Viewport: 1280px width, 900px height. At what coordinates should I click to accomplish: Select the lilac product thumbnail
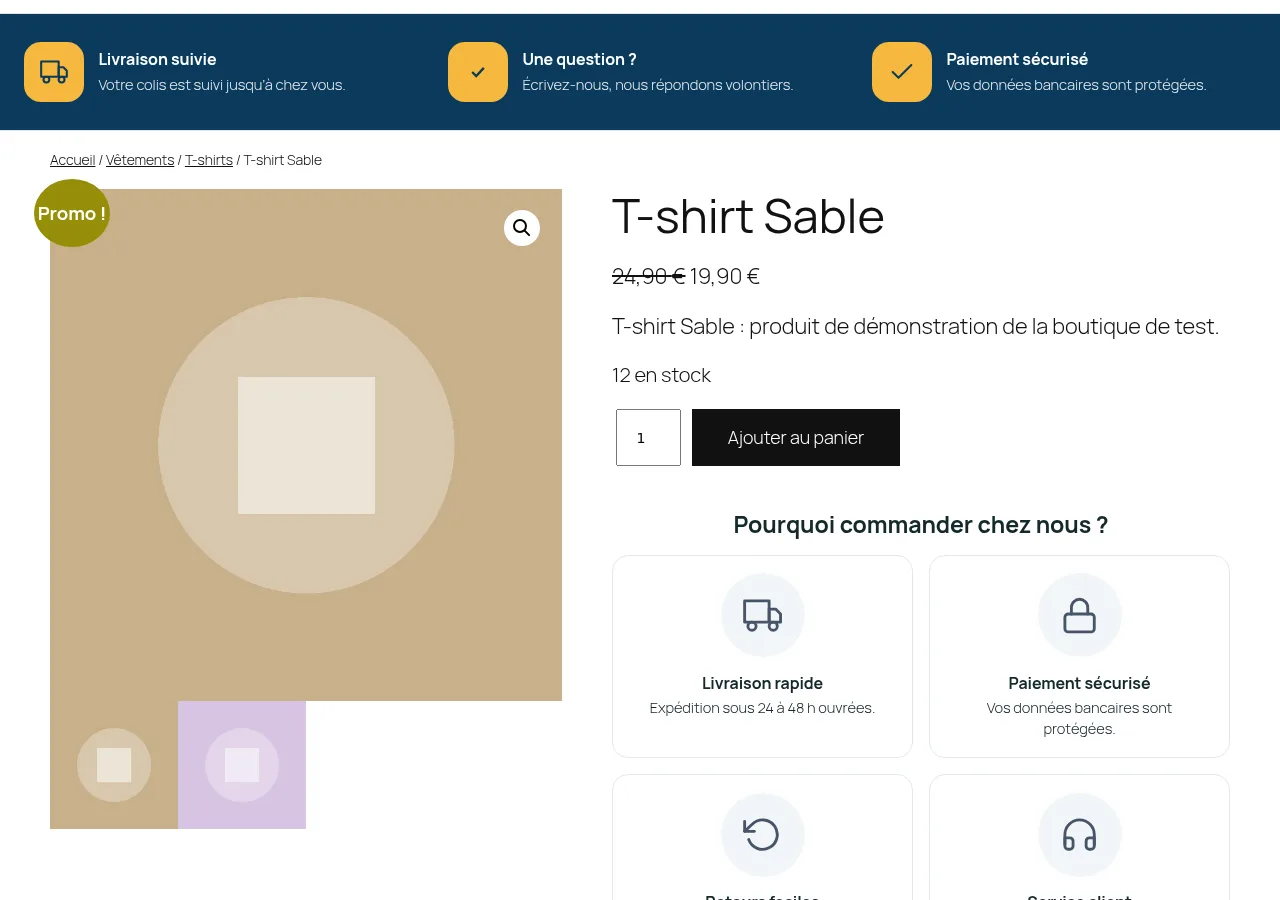point(242,765)
